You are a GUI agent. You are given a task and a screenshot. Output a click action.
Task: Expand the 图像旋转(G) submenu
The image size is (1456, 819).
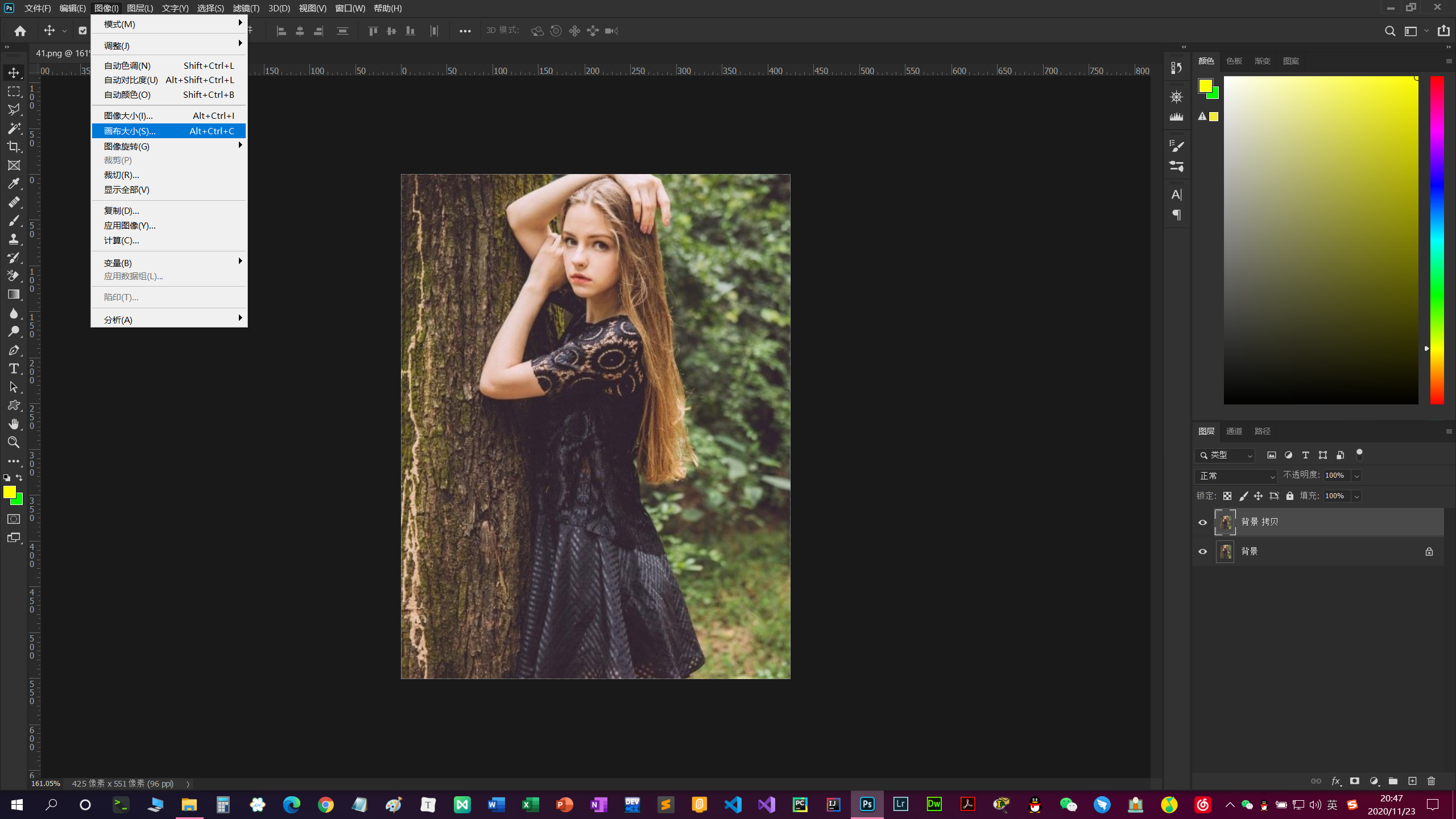point(169,146)
